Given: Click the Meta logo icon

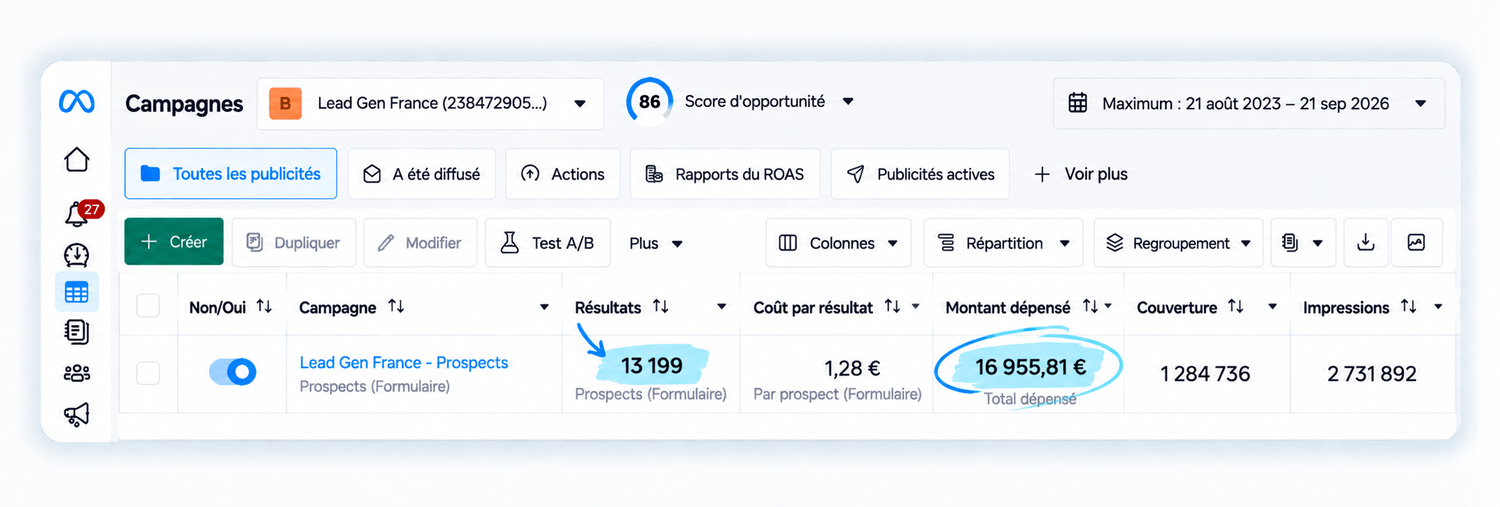Looking at the screenshot, I should tap(76, 101).
